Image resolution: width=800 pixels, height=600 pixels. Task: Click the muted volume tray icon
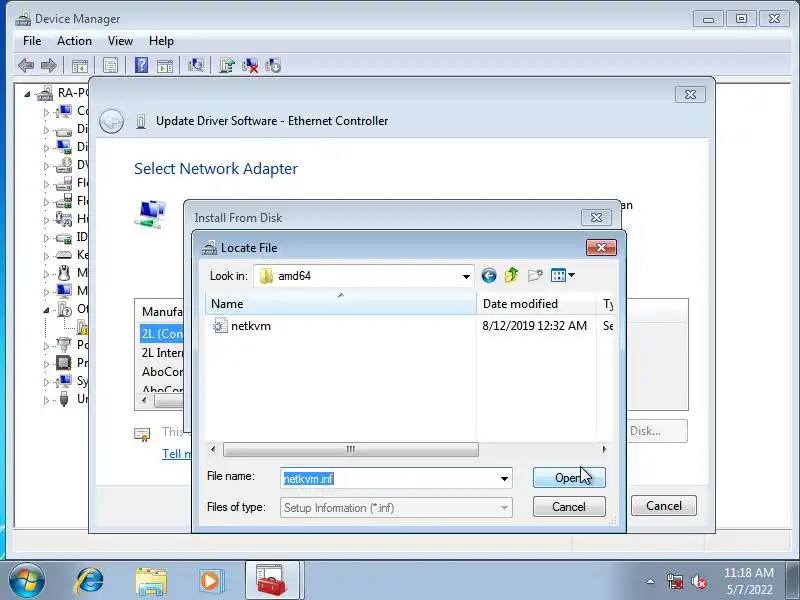tap(698, 581)
